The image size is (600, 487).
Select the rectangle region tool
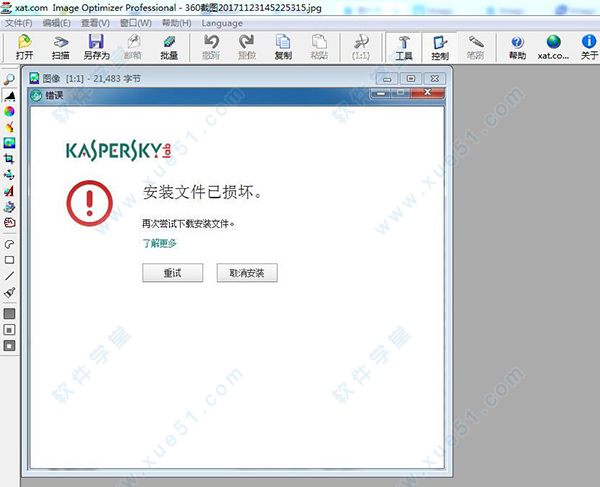pos(9,260)
